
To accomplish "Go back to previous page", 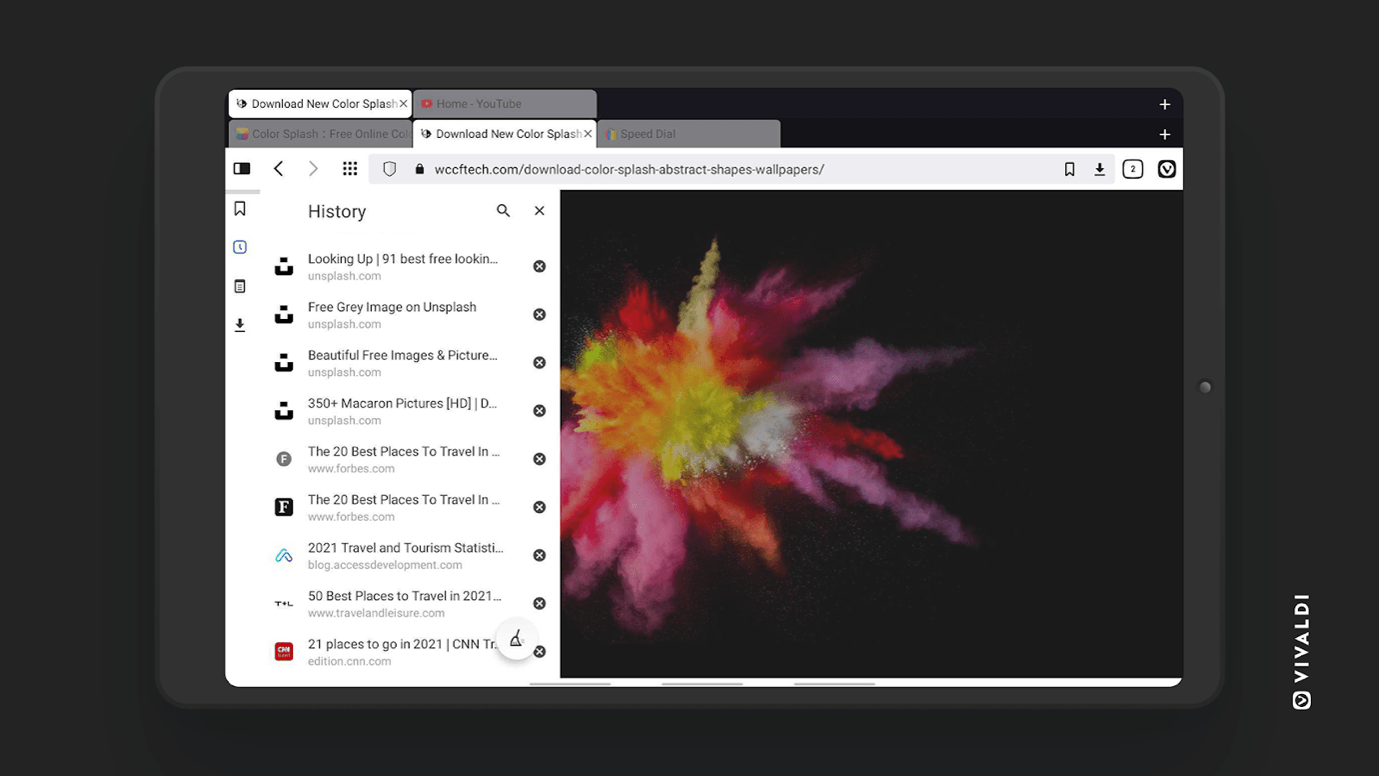I will point(279,169).
